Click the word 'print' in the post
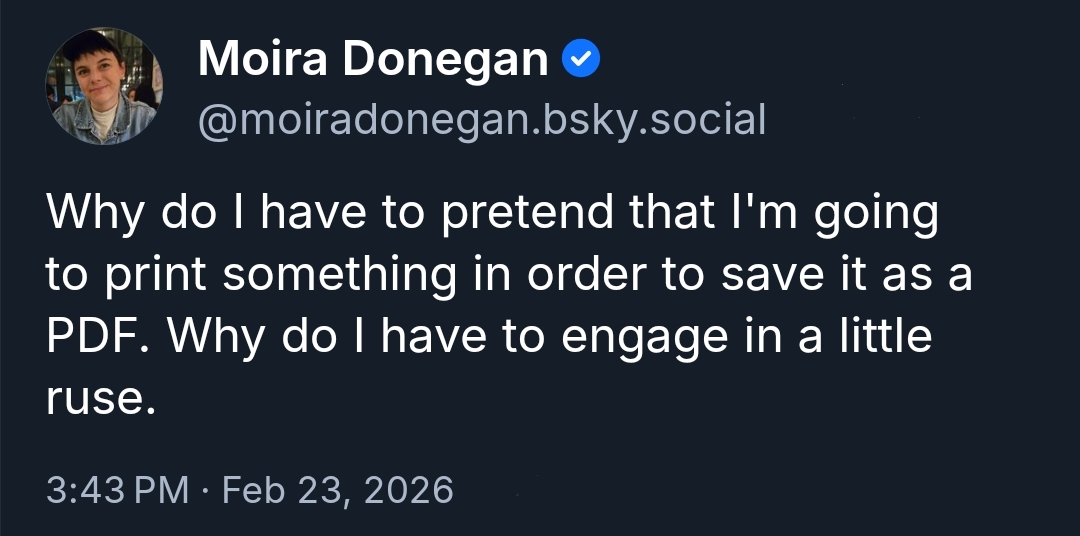The image size is (1080, 536). [150, 277]
